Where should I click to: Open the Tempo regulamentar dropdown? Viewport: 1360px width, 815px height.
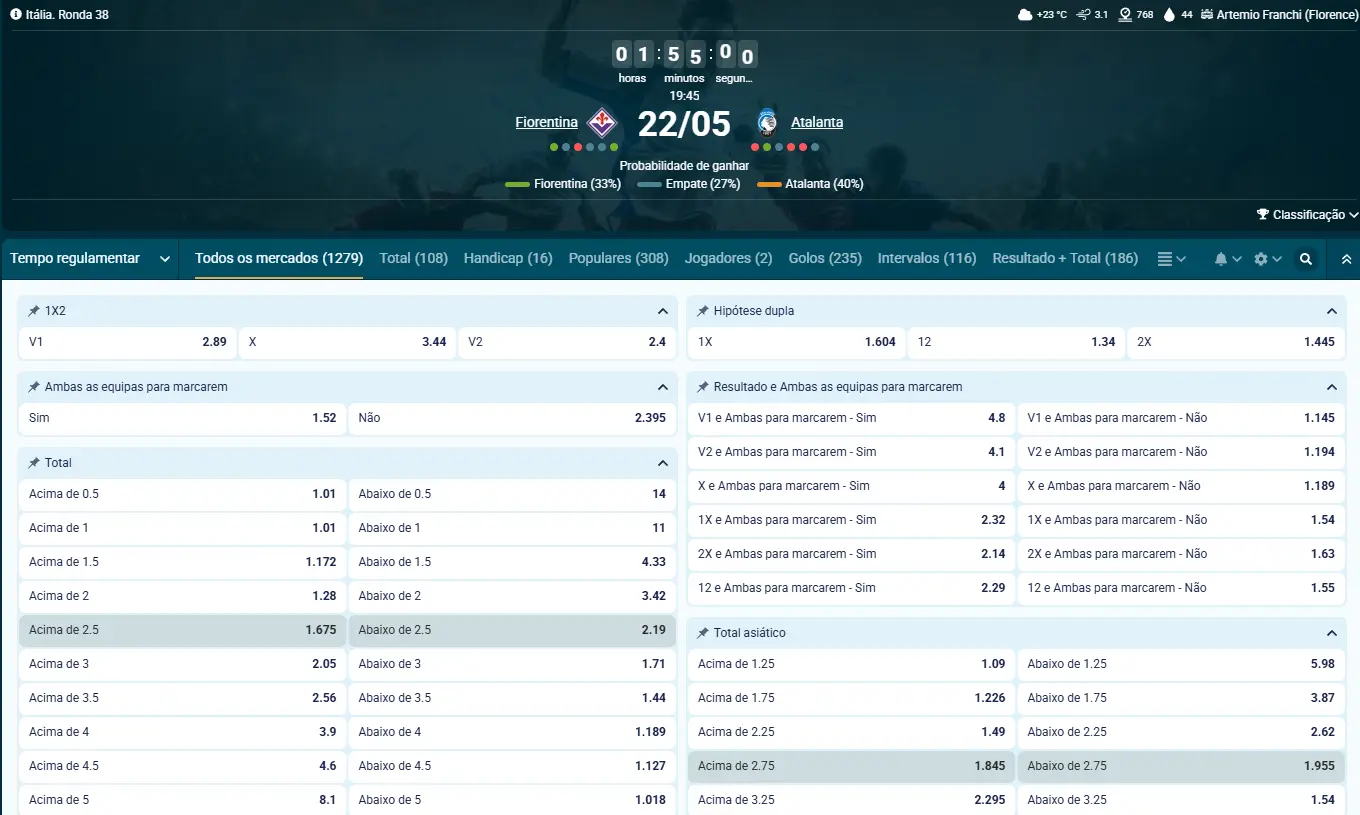pos(90,258)
